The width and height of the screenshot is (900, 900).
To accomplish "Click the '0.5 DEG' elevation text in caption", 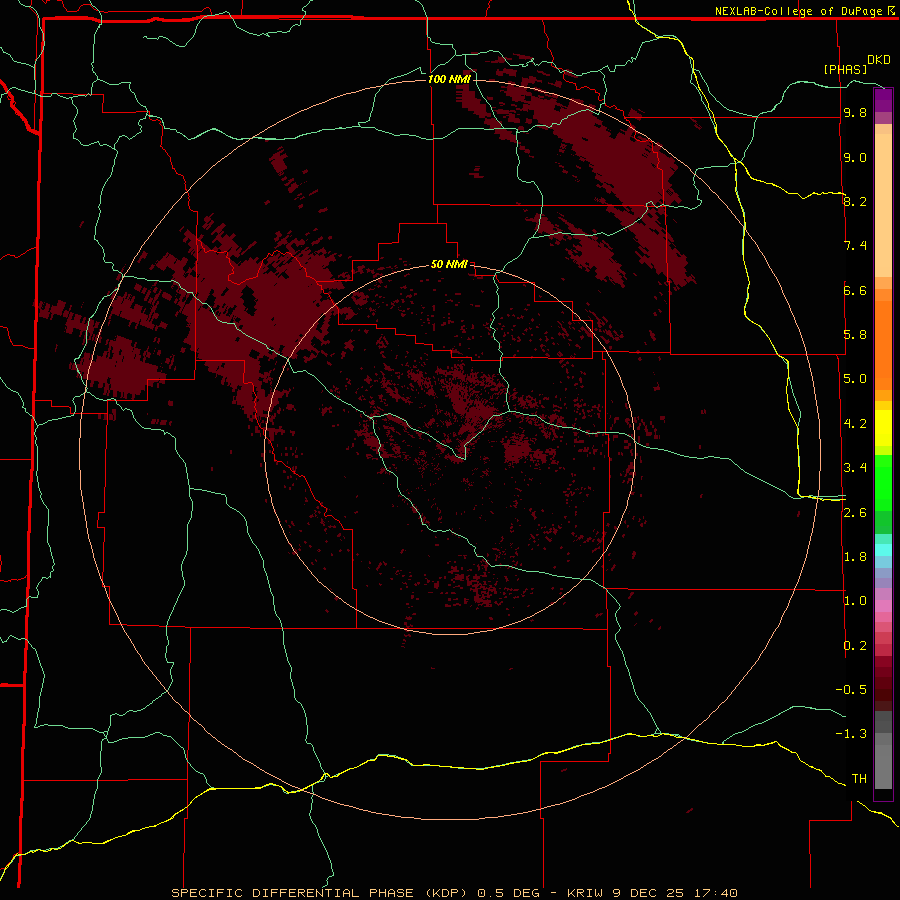I will pyautogui.click(x=509, y=893).
